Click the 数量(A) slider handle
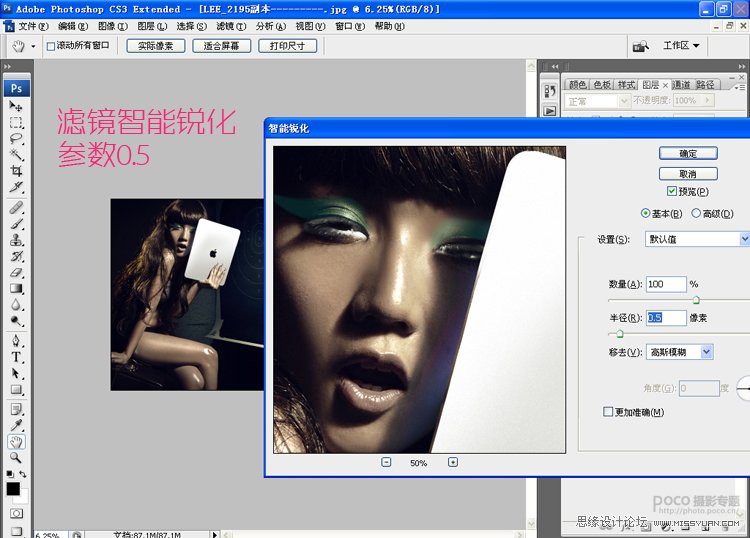750x538 pixels. [x=696, y=300]
